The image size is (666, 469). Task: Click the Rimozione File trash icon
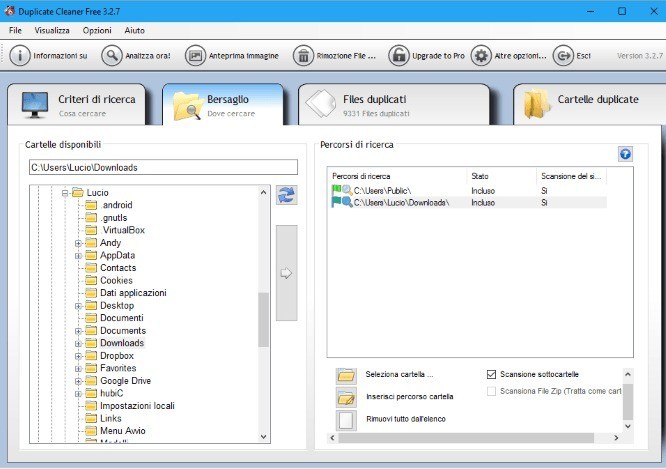[303, 55]
